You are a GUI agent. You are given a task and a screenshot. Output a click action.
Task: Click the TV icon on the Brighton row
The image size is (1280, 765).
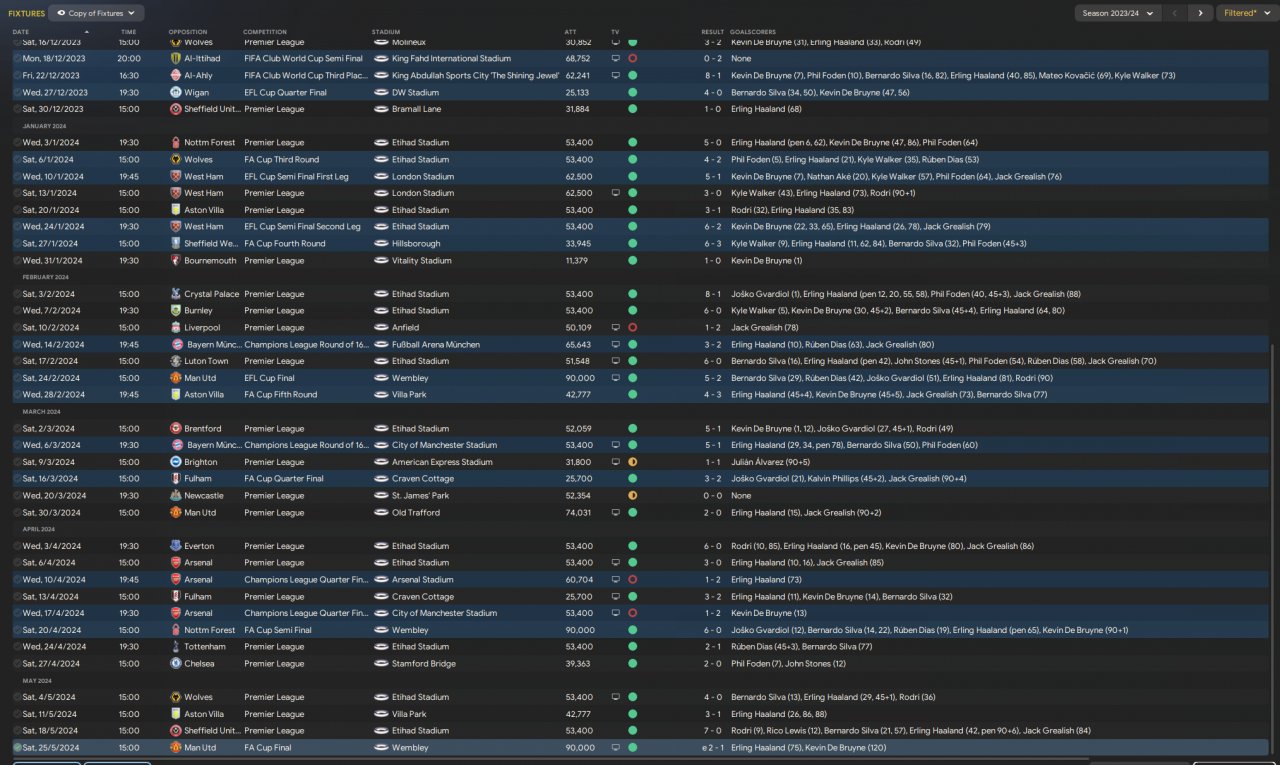(616, 462)
